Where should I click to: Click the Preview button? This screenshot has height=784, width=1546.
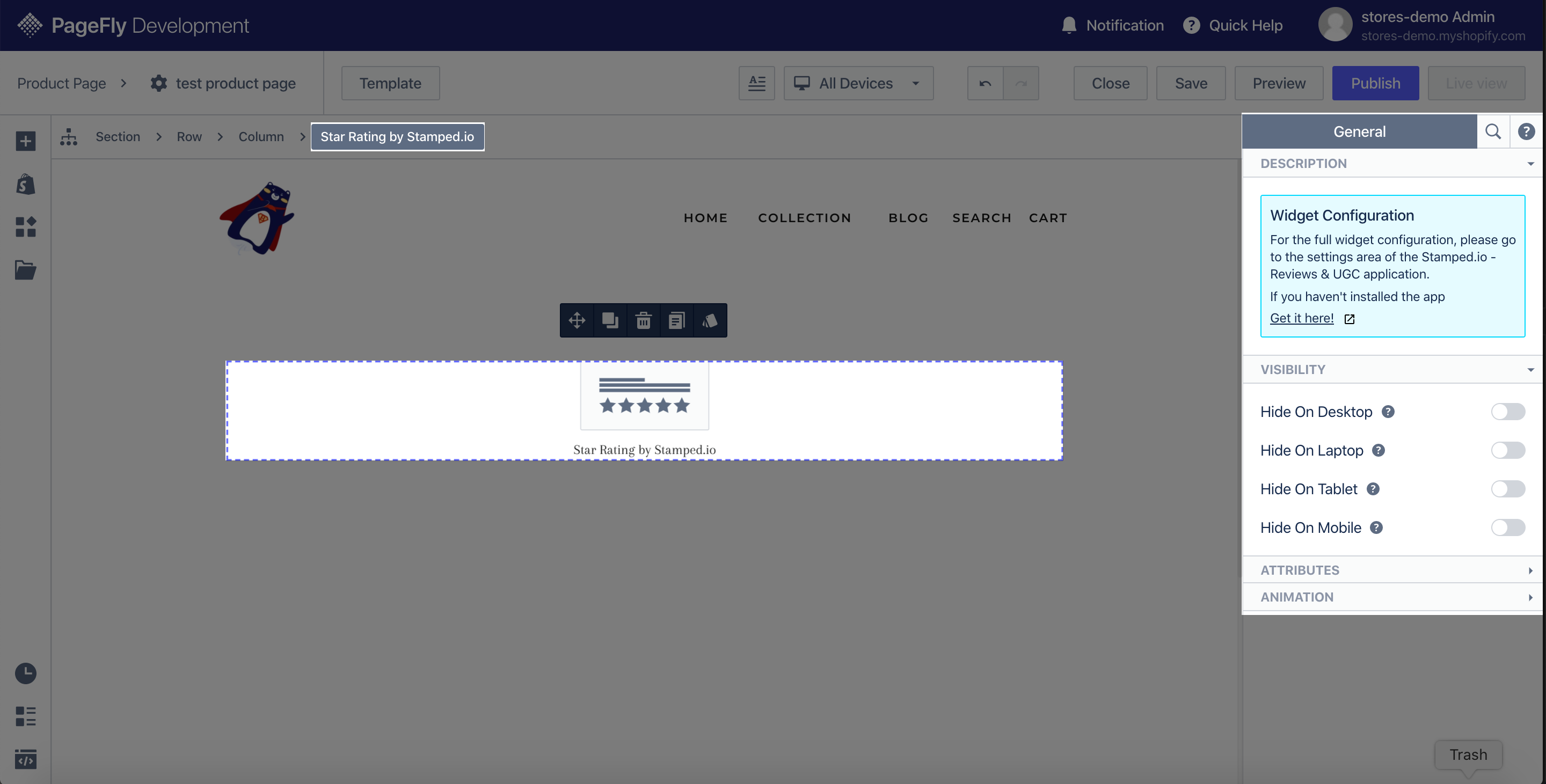coord(1278,83)
